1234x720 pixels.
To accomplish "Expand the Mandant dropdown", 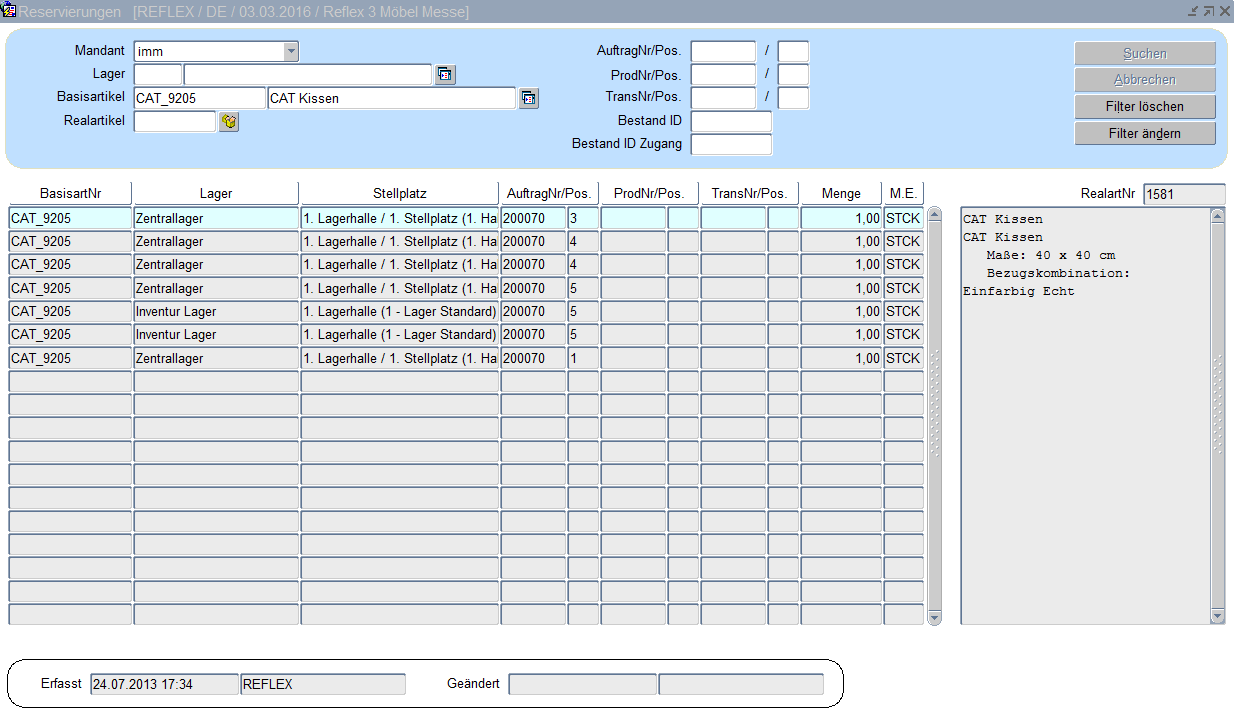I will 290,52.
